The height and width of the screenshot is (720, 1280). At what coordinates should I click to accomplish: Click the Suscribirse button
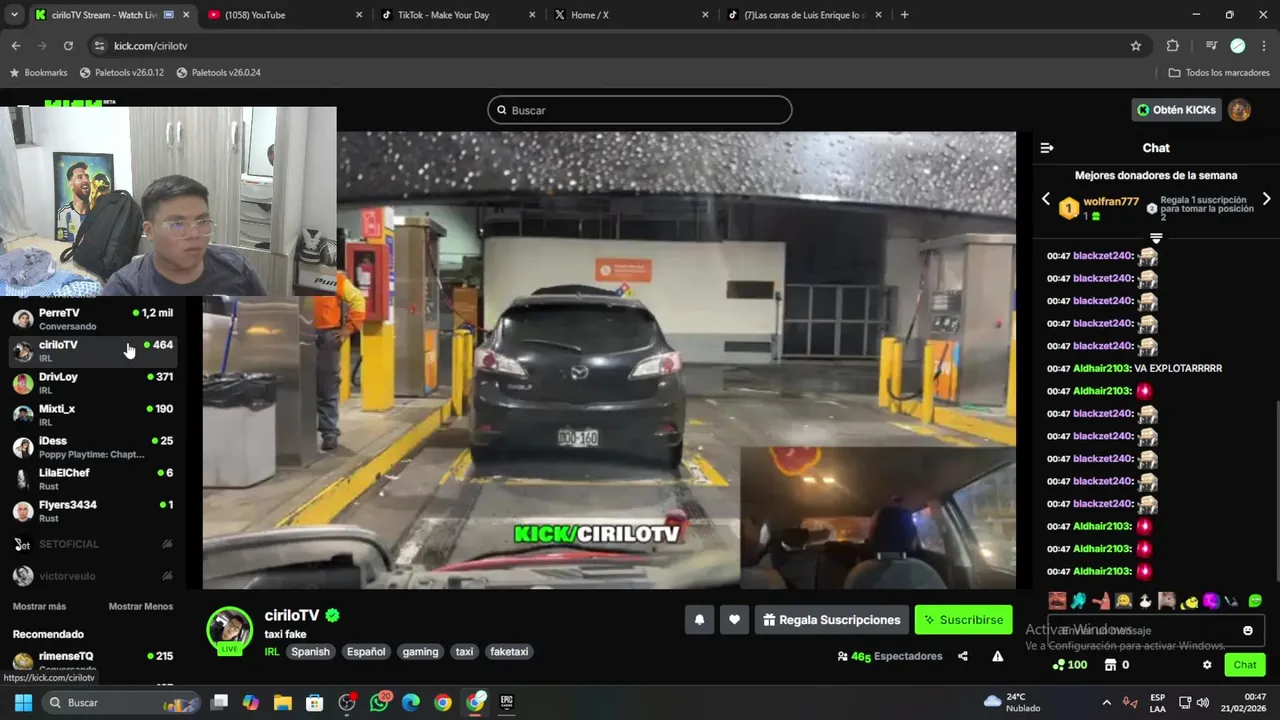[963, 620]
